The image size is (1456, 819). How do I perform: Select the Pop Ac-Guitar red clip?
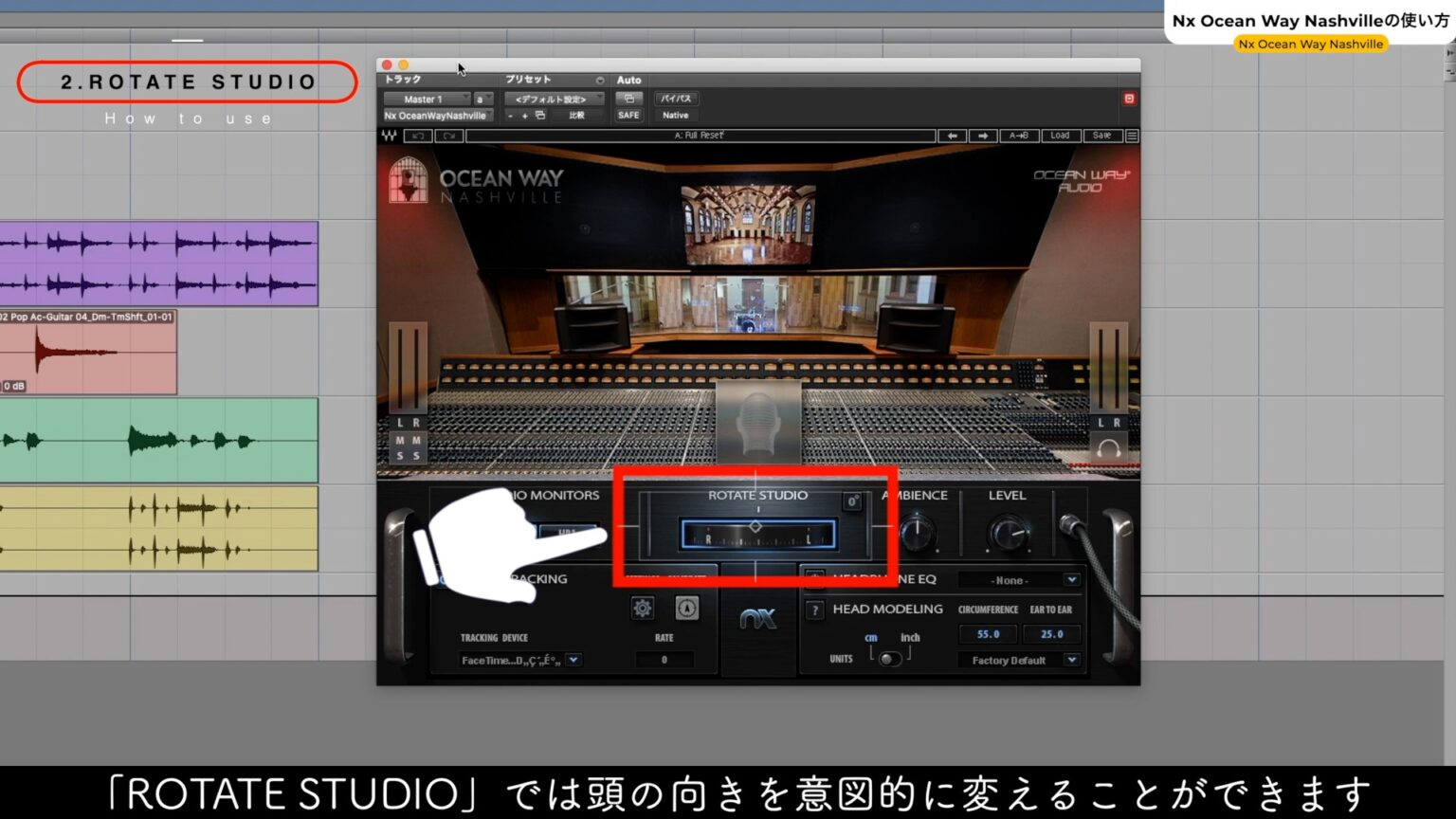click(88, 352)
